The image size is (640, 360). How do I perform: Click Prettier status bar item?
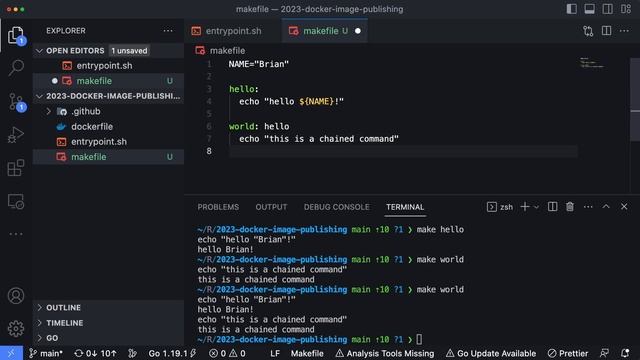568,353
